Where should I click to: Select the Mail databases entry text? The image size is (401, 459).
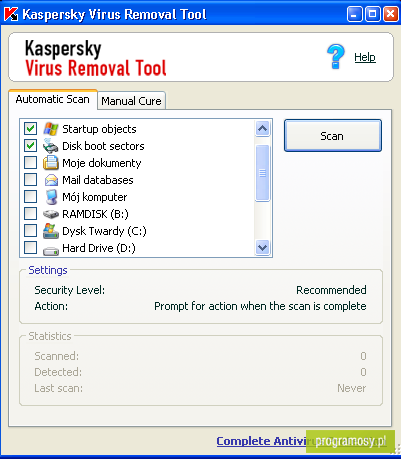point(98,180)
